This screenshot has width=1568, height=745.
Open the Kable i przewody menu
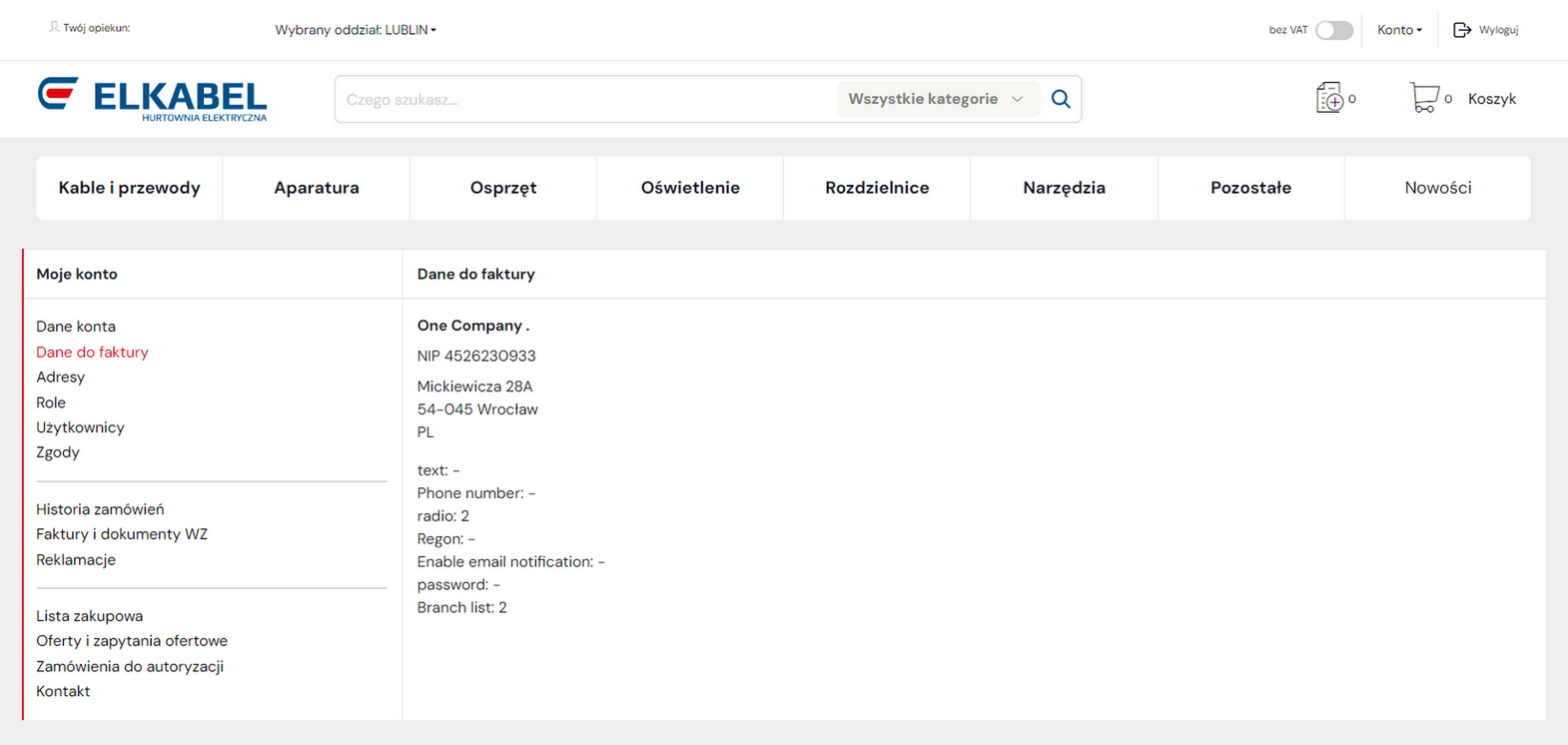129,188
